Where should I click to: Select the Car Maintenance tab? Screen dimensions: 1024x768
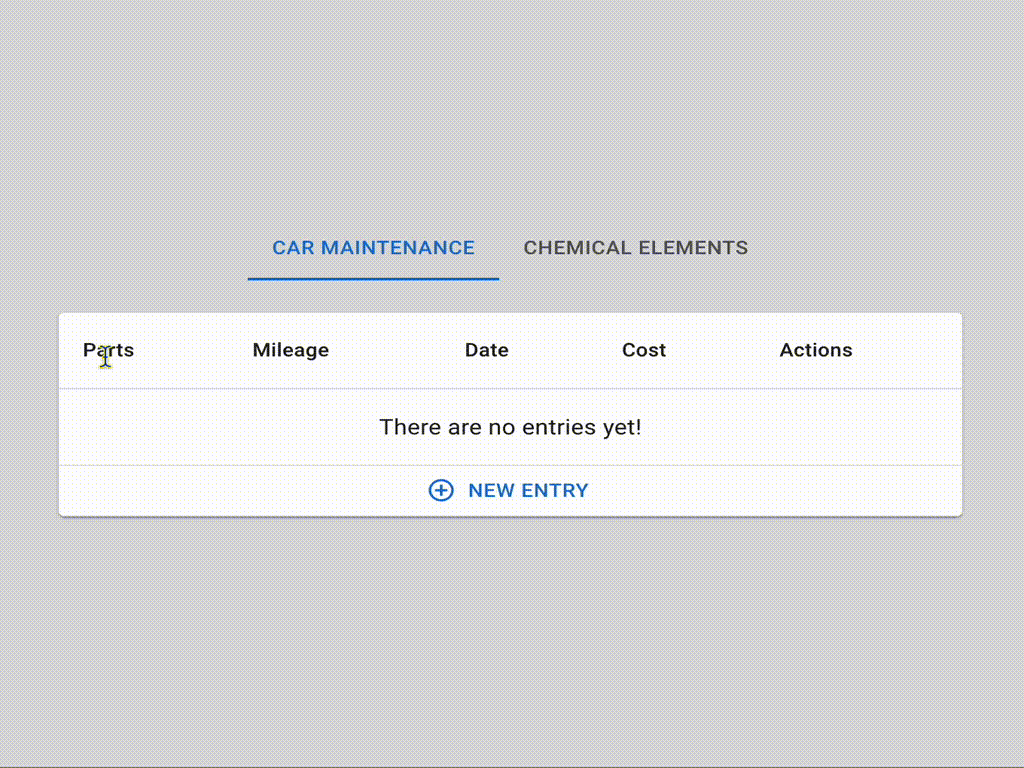374,248
